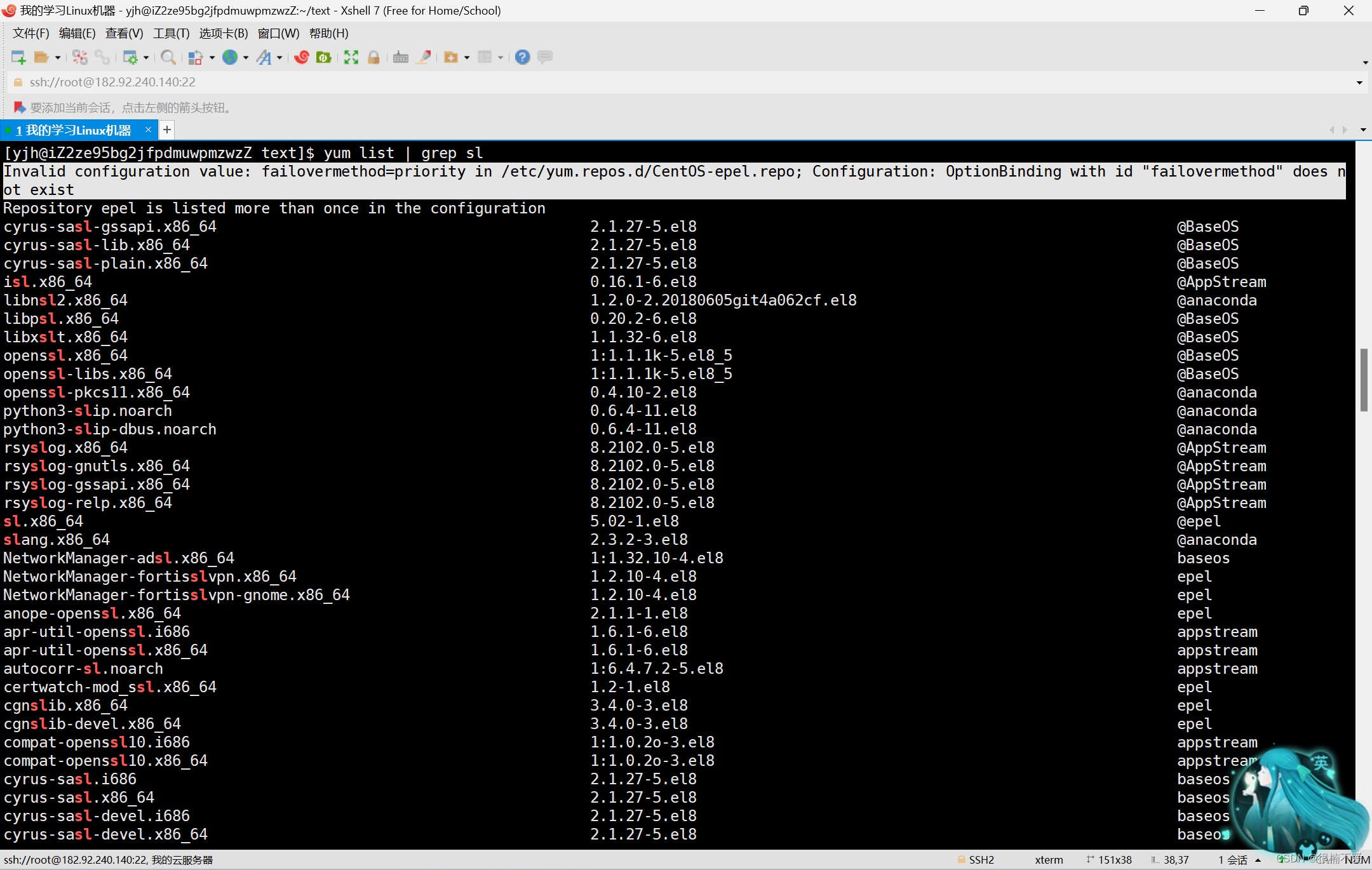Open the 工具(T) menu
The width and height of the screenshot is (1372, 870).
170,33
